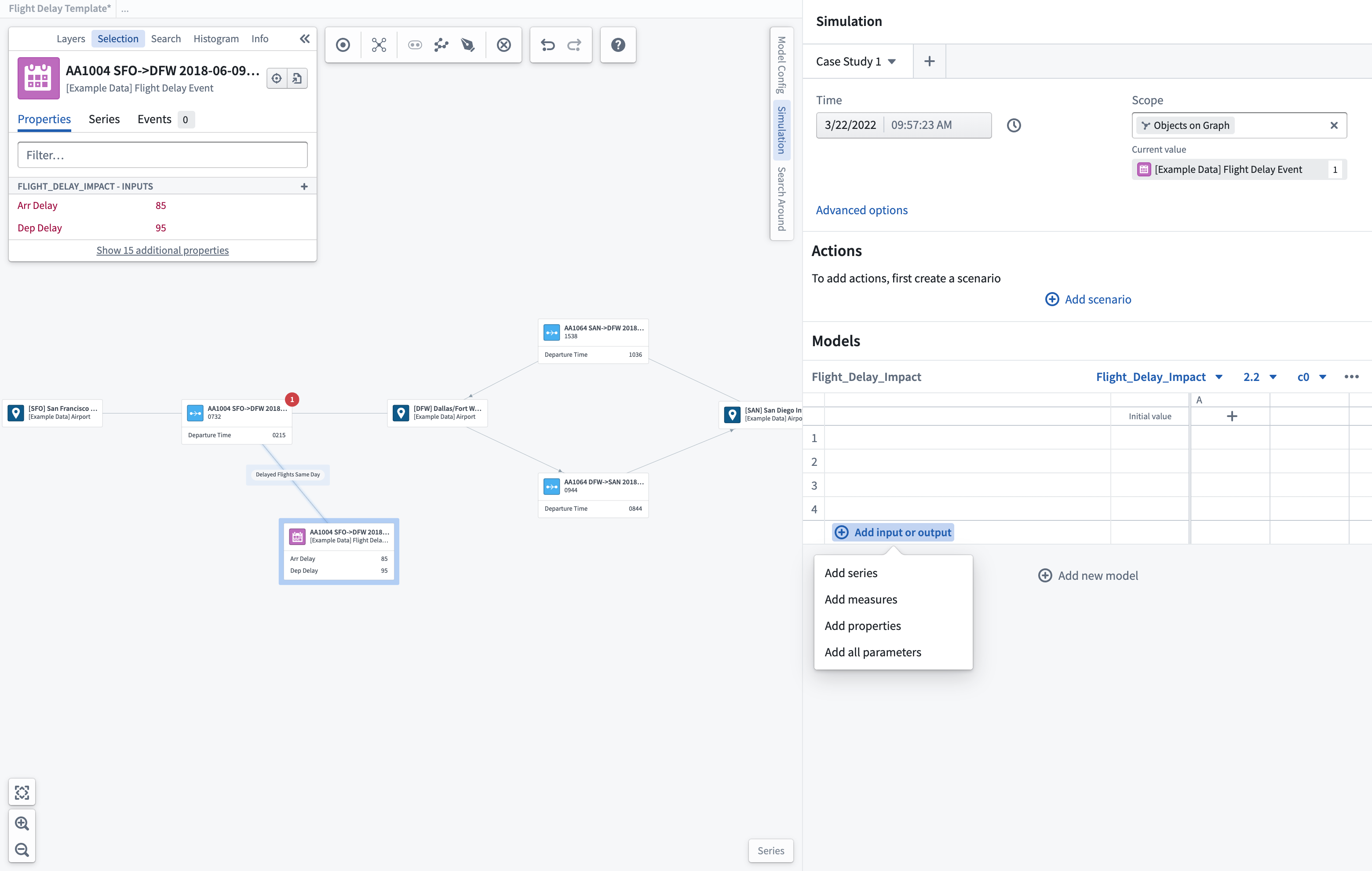
Task: Click the redo arrow in toolbar
Action: pos(574,45)
